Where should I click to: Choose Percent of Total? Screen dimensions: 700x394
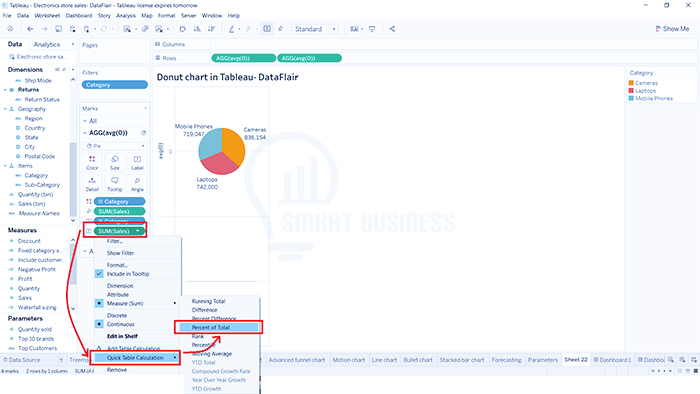click(218, 328)
